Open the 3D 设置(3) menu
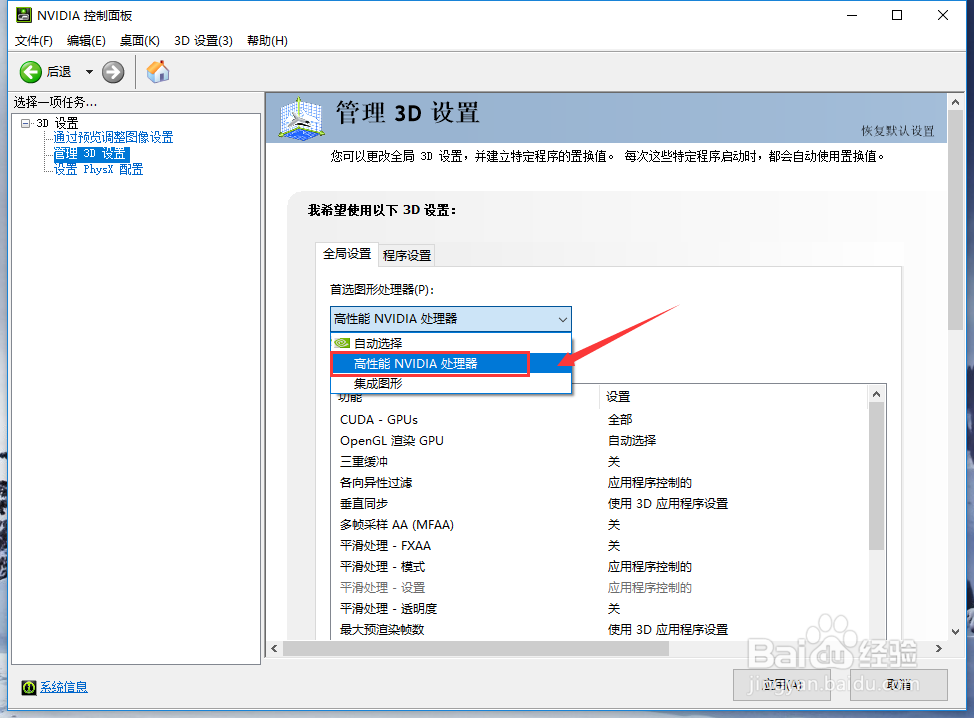The image size is (974, 718). coord(203,40)
